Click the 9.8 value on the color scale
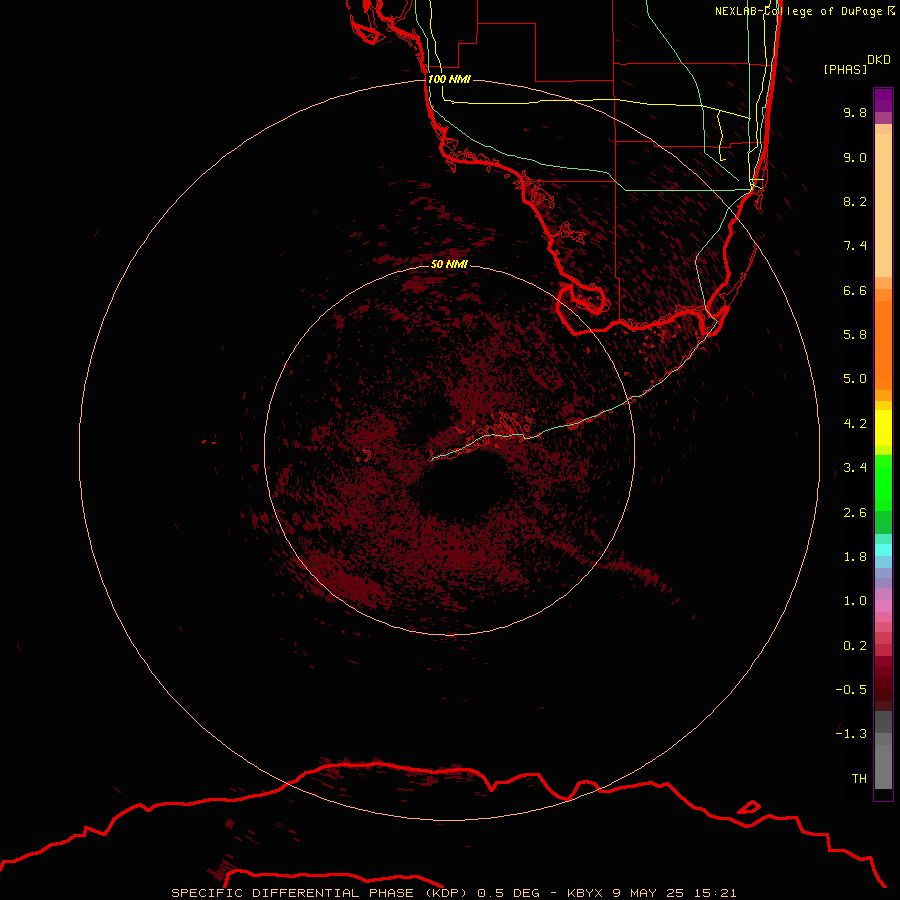This screenshot has height=900, width=900. click(x=855, y=112)
